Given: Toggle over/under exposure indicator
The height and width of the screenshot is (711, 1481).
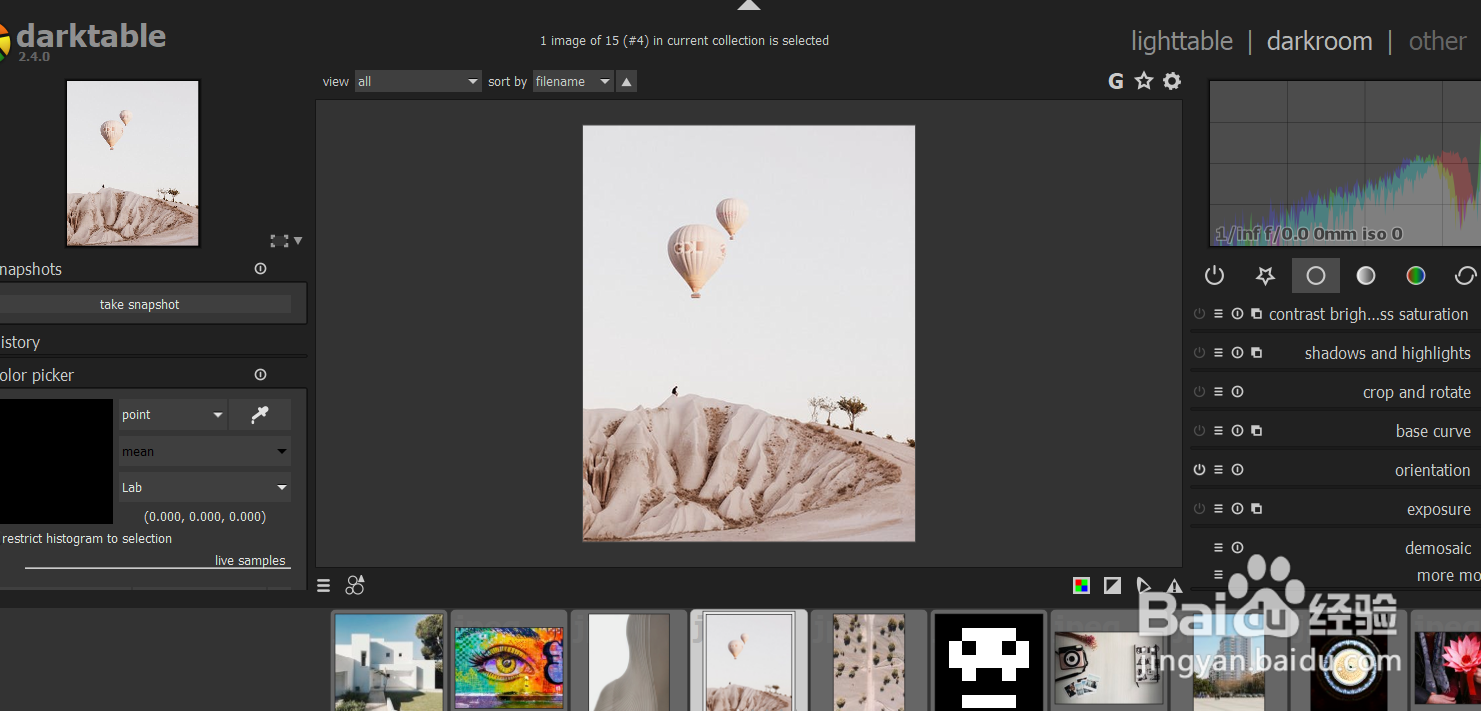Looking at the screenshot, I should 1112,586.
